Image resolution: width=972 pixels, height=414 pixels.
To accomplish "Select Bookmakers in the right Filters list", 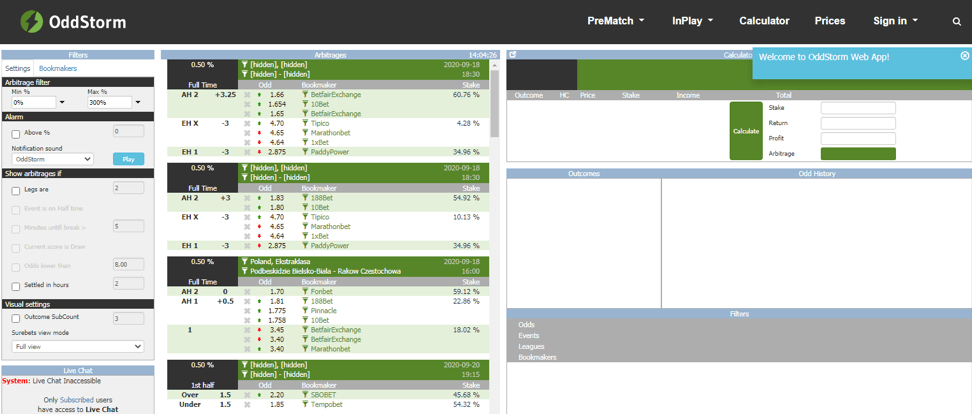I will click(537, 358).
